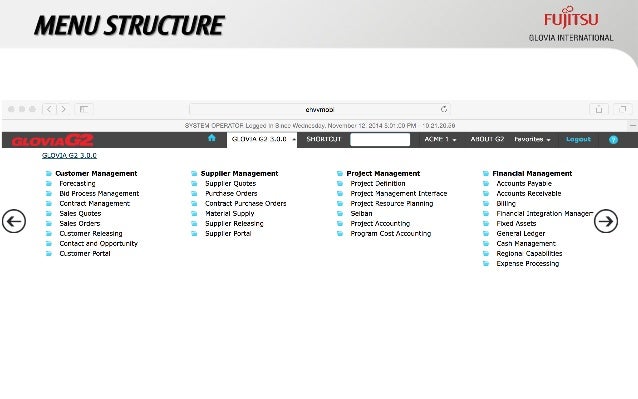Open Accounts Payable

coord(524,183)
